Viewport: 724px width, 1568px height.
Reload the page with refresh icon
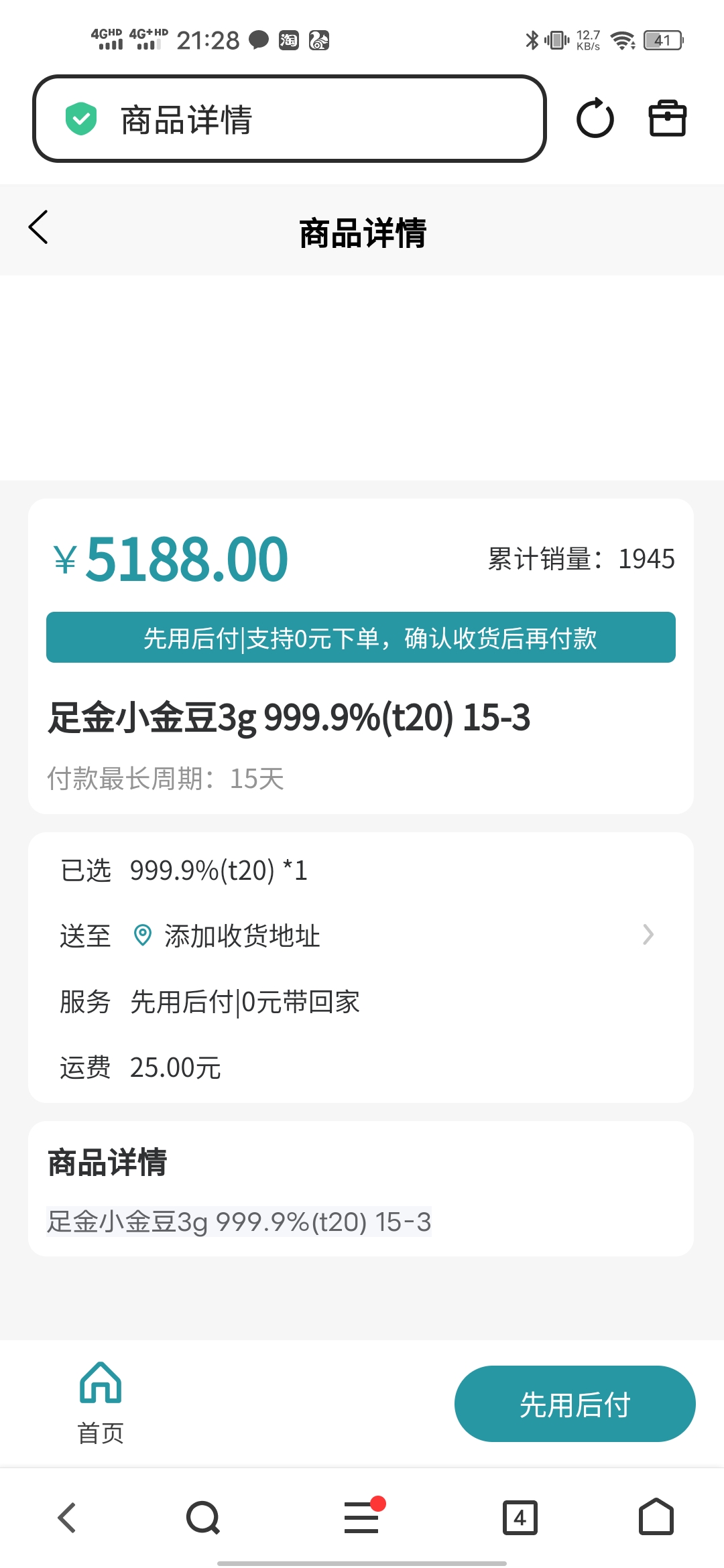point(595,119)
